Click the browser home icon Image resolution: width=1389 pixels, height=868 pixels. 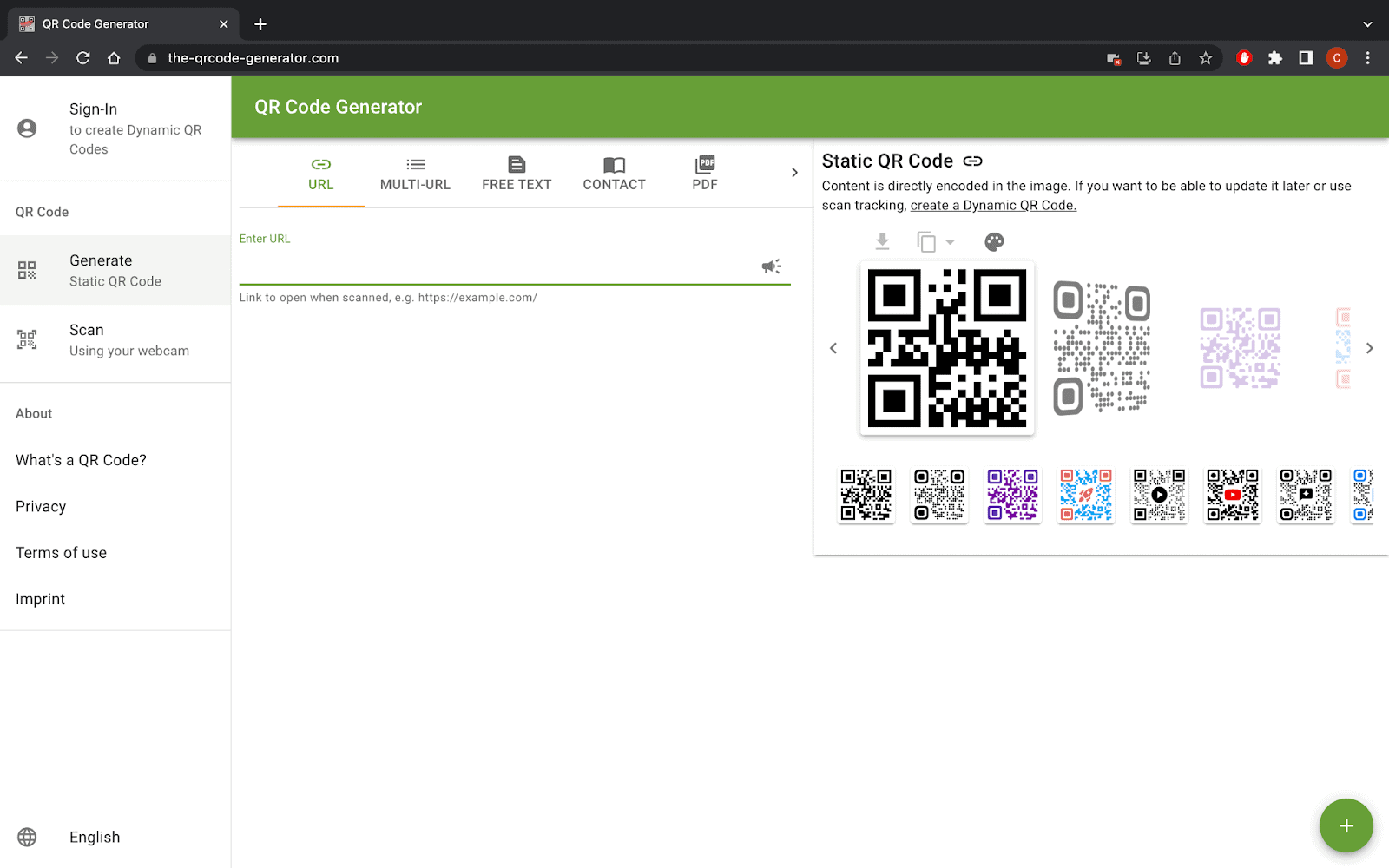click(114, 58)
